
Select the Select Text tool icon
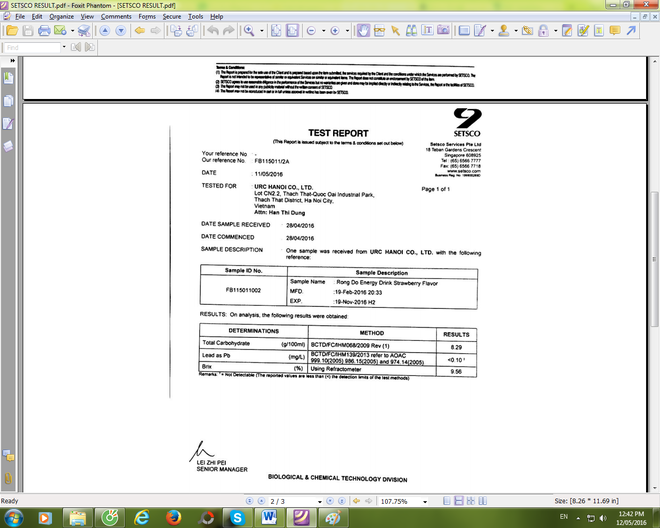(x=427, y=30)
